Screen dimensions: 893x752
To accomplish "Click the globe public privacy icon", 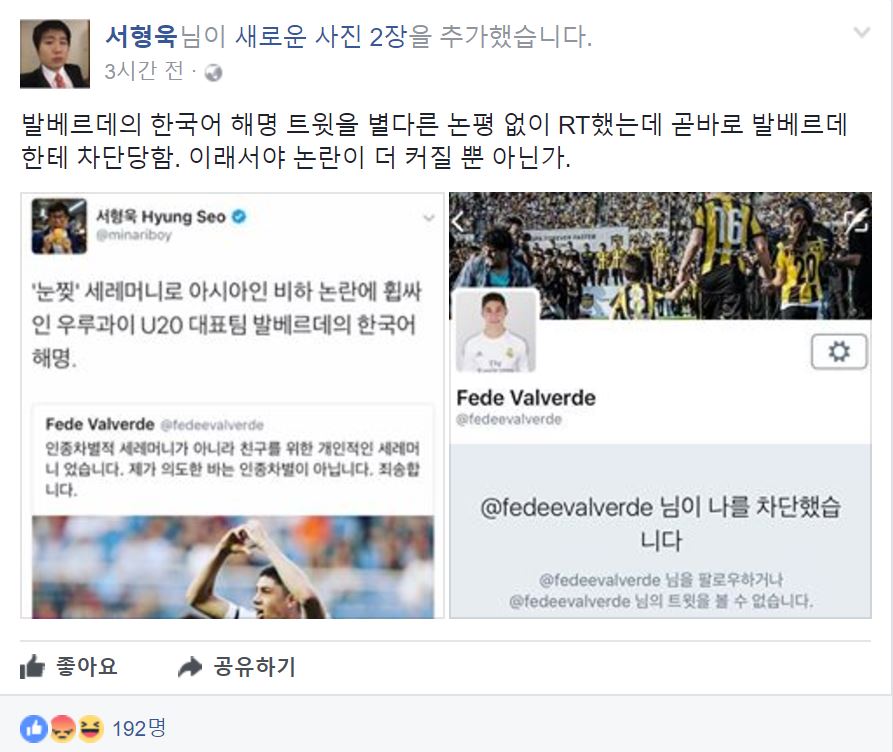I will 213,73.
